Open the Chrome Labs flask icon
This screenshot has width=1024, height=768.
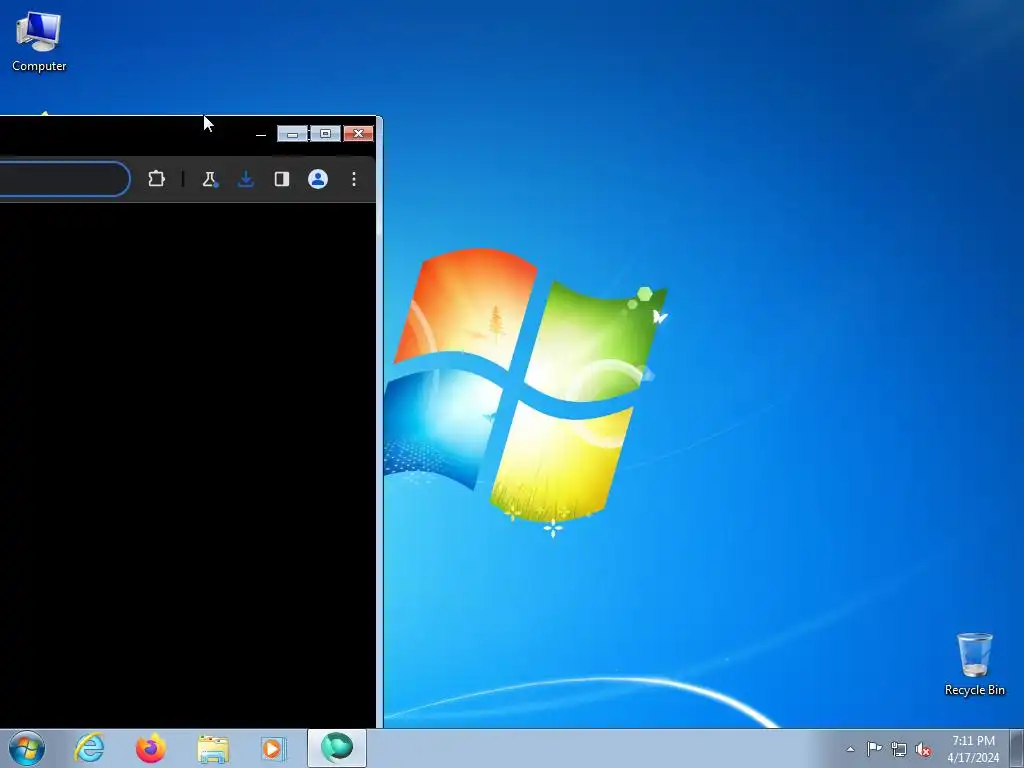click(x=210, y=179)
